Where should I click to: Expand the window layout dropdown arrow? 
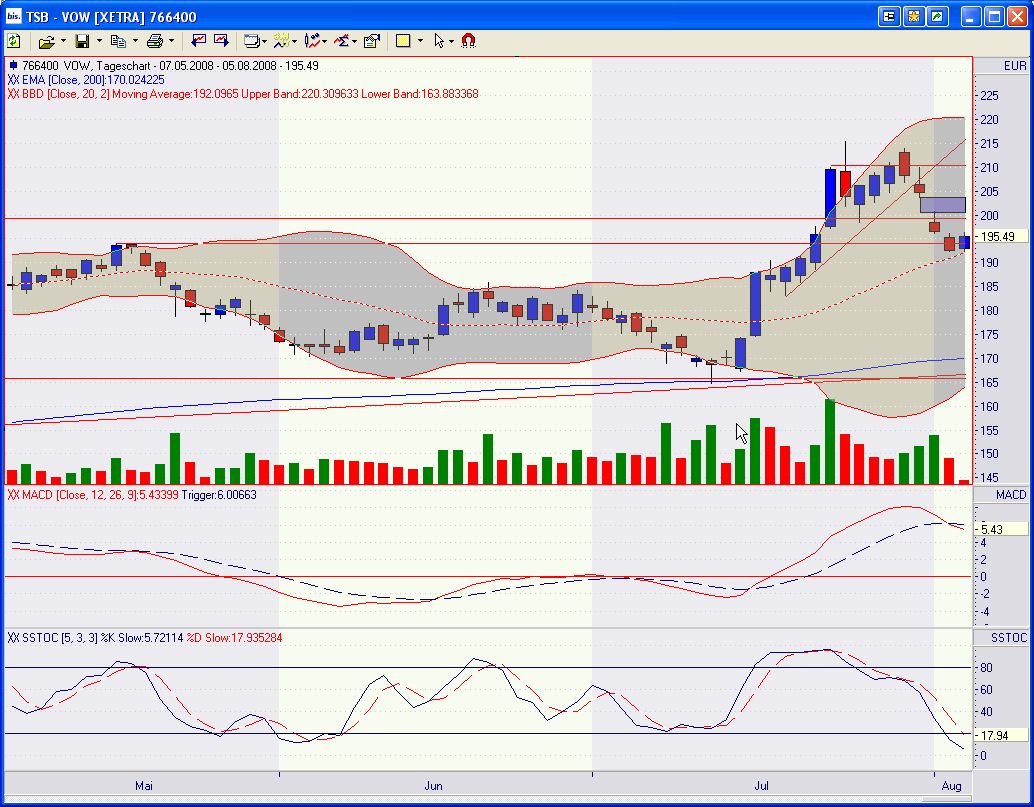coord(264,42)
